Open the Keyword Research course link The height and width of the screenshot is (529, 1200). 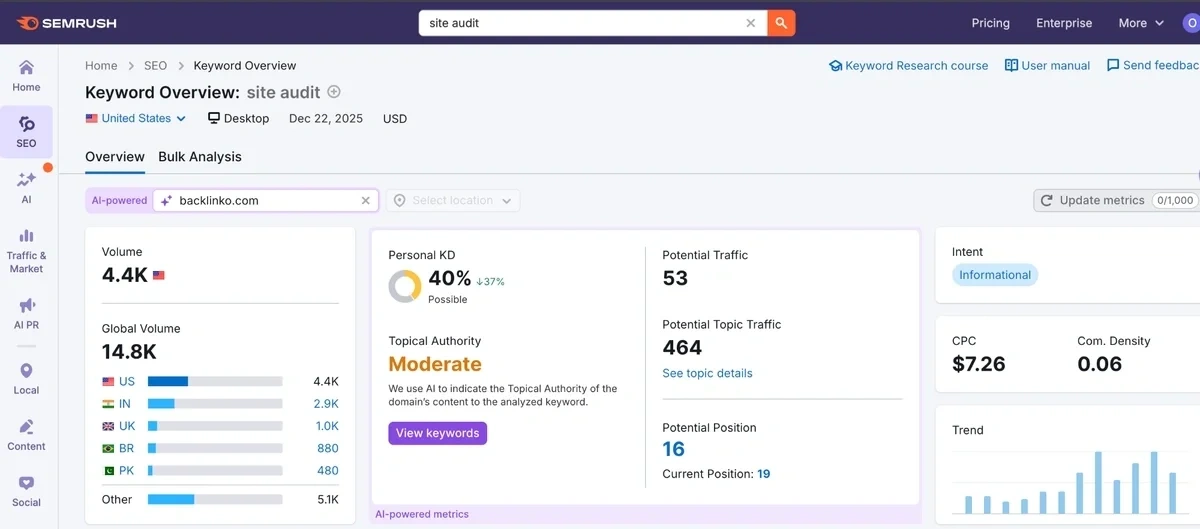click(x=908, y=65)
